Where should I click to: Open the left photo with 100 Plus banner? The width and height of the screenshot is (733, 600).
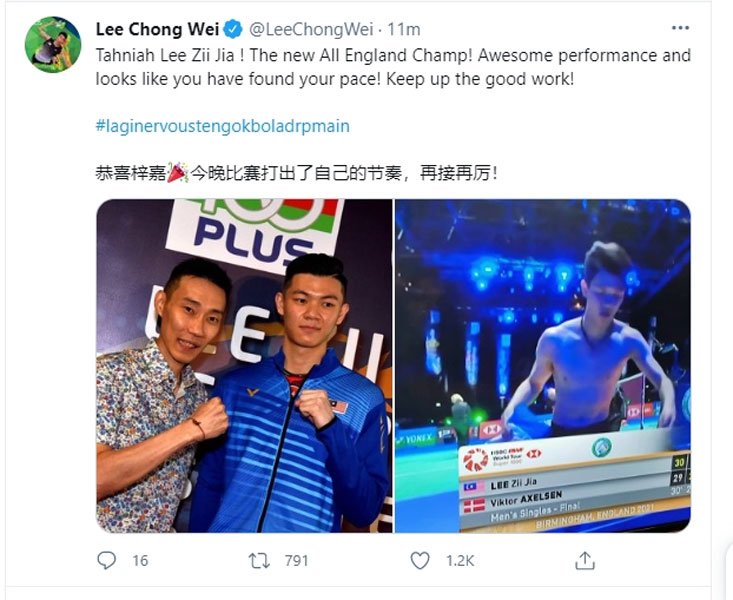coord(244,366)
